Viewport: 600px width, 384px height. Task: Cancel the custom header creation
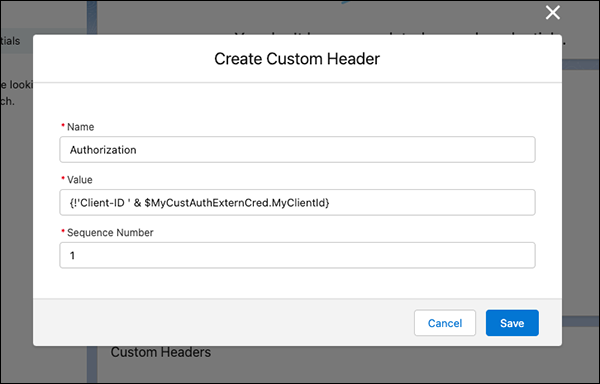coord(445,323)
